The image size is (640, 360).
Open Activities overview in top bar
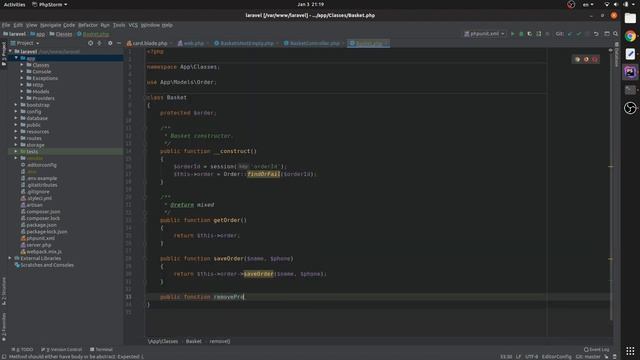click(14, 4)
